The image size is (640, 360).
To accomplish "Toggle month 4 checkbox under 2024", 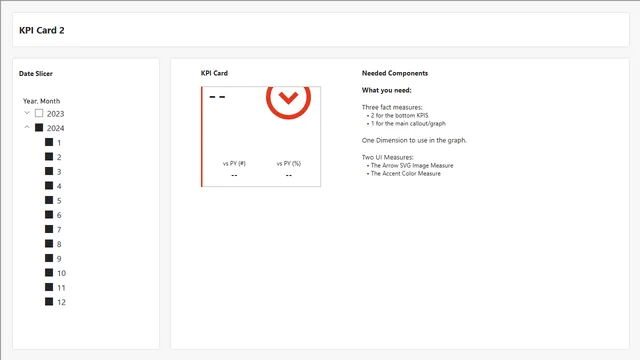I will 49,186.
